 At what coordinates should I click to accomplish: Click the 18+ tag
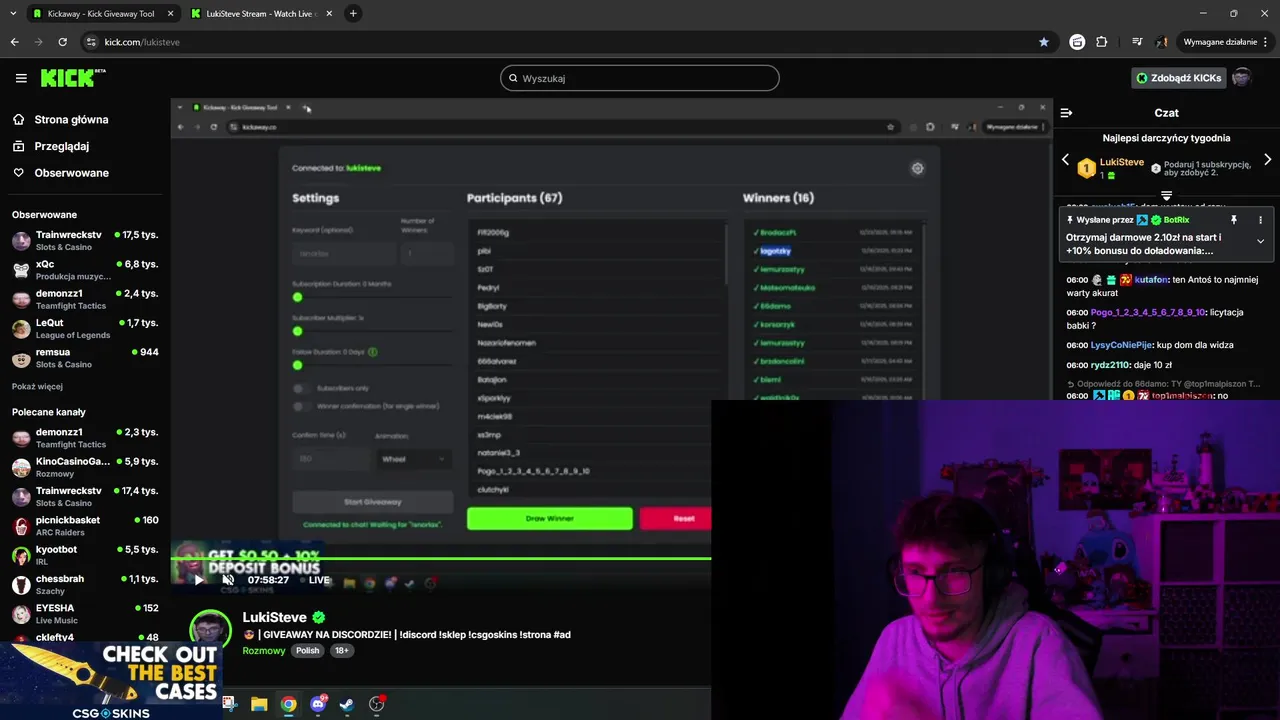[x=341, y=650]
